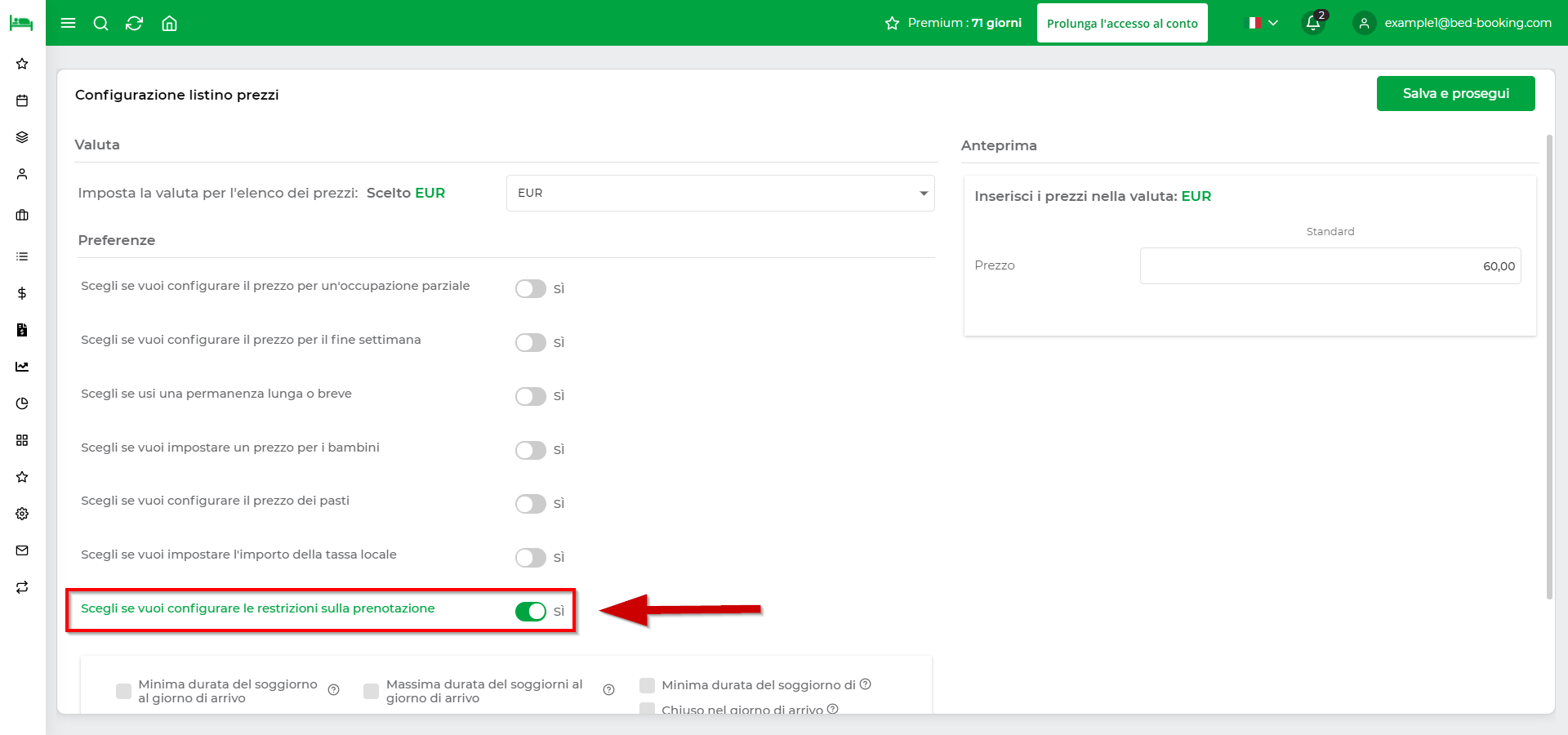Toggle partial occupancy price switch

530,288
